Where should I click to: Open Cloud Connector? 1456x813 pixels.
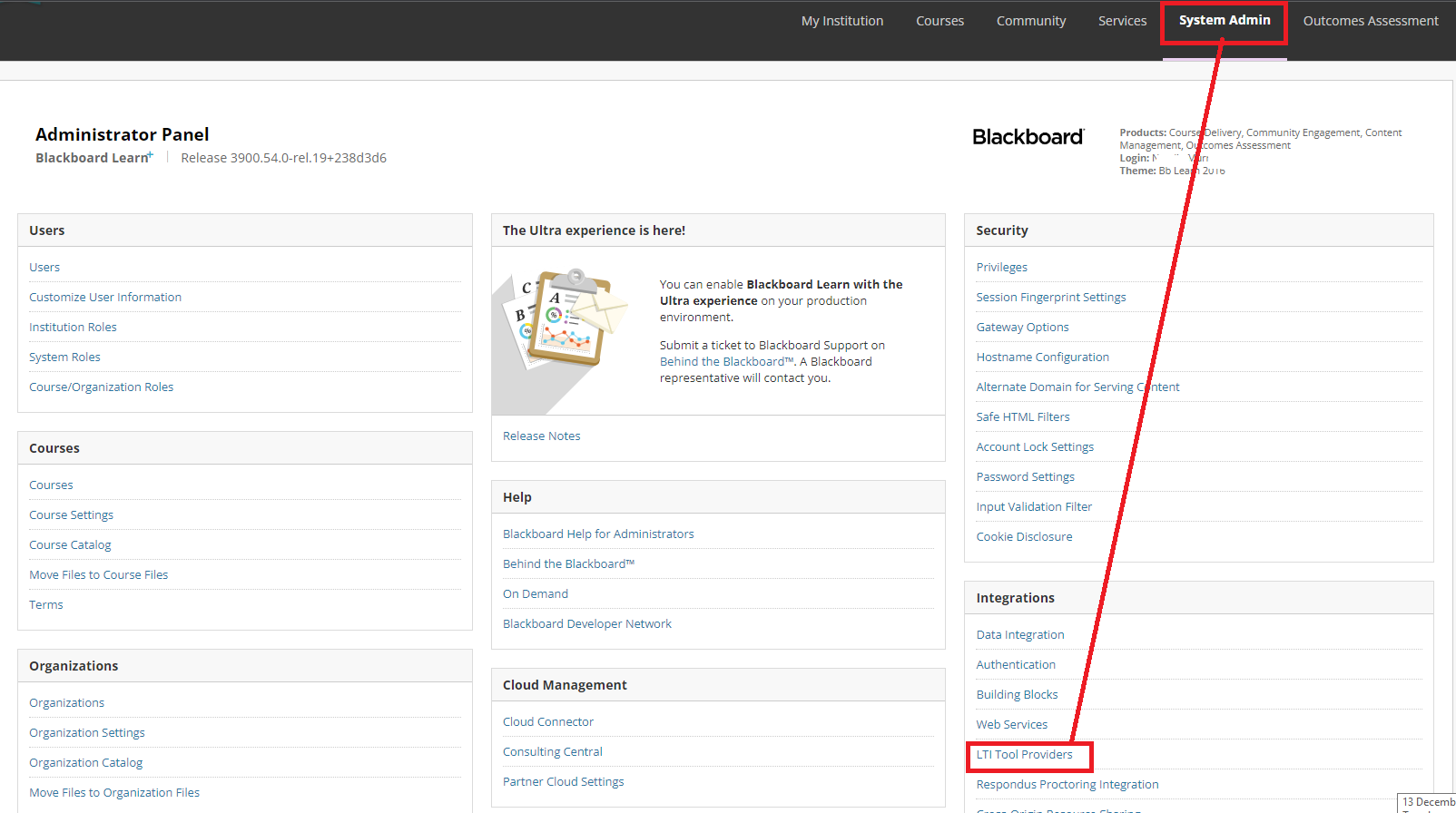click(x=548, y=722)
